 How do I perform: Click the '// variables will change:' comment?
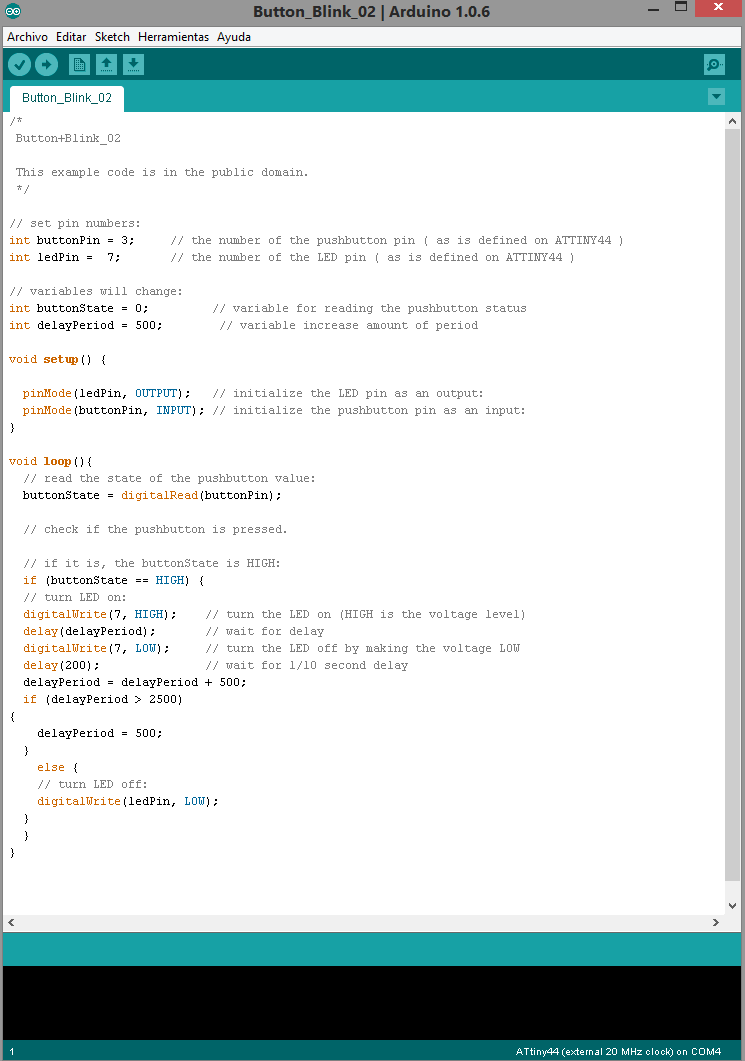pos(96,292)
